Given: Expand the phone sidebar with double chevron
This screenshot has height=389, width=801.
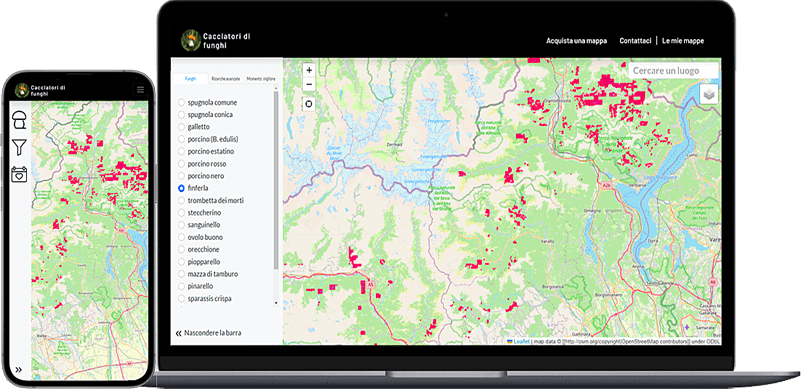Looking at the screenshot, I should tap(18, 370).
